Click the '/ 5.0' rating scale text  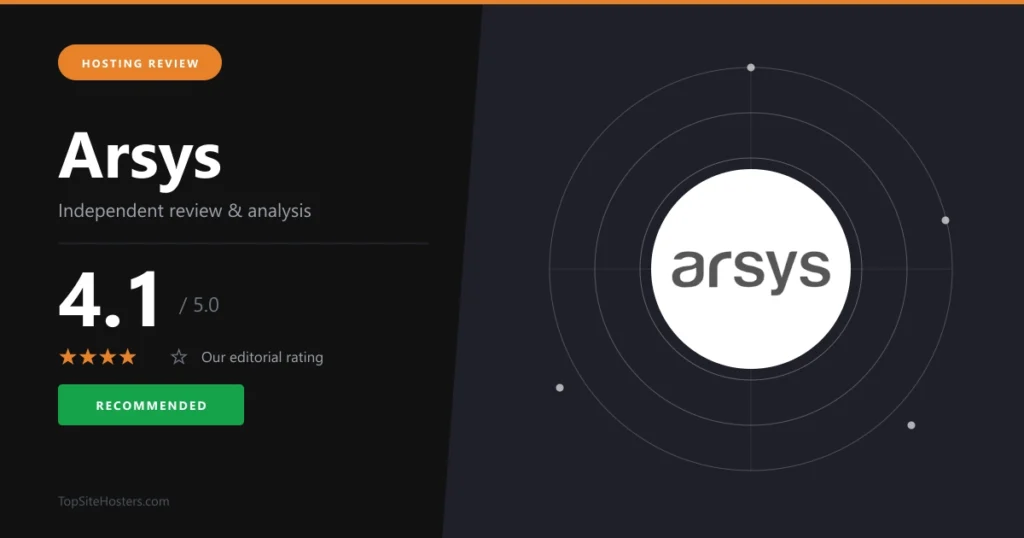(199, 305)
